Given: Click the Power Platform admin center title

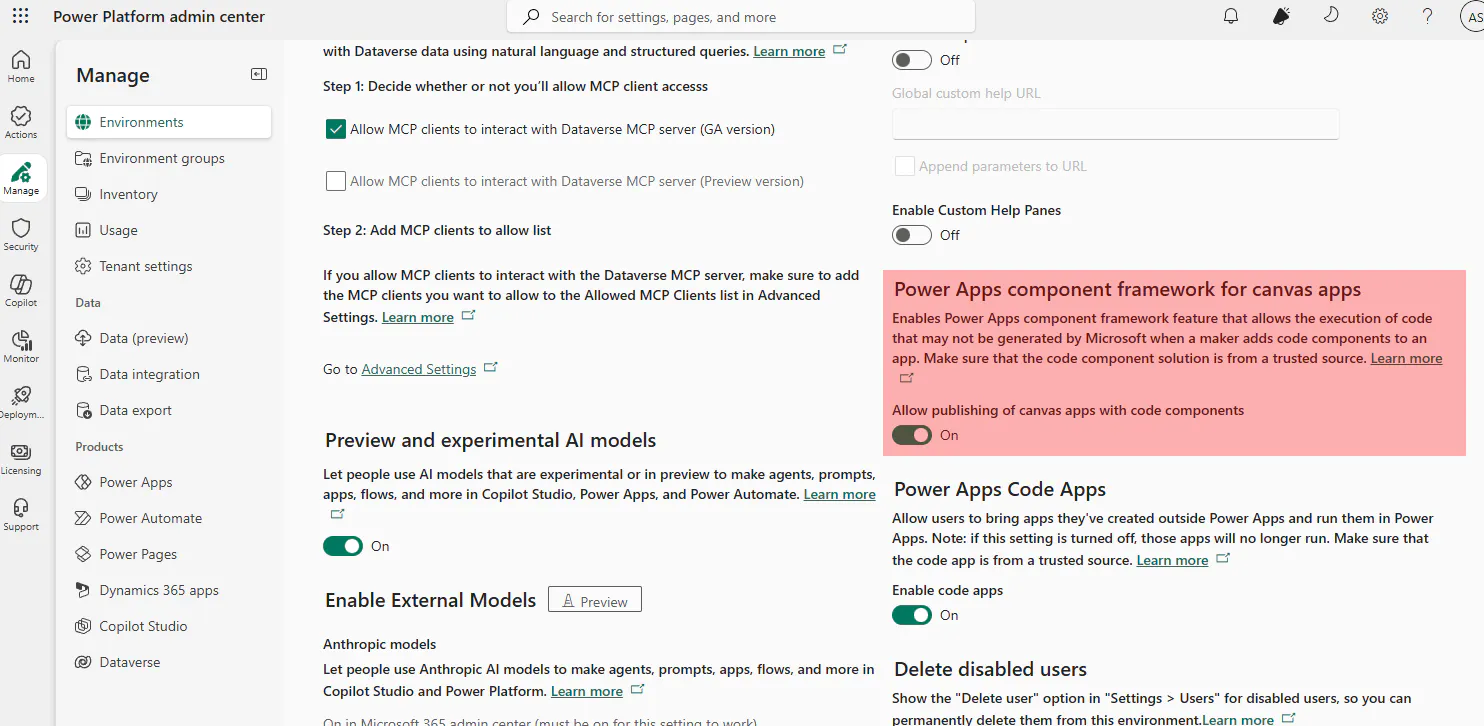Looking at the screenshot, I should pos(159,16).
